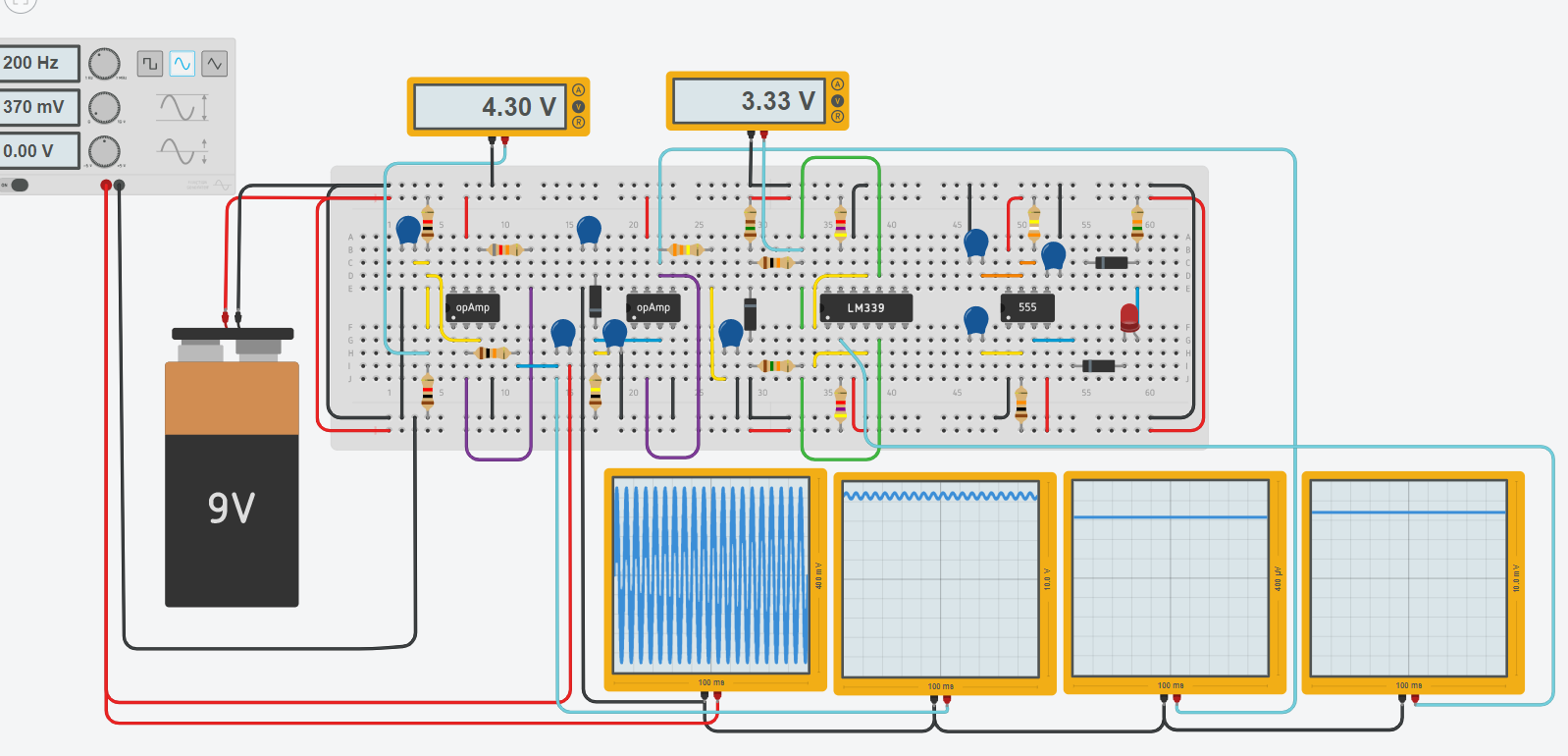Click the DC offset knob beside 0.00 V
The height and width of the screenshot is (756, 1568).
pos(104,151)
